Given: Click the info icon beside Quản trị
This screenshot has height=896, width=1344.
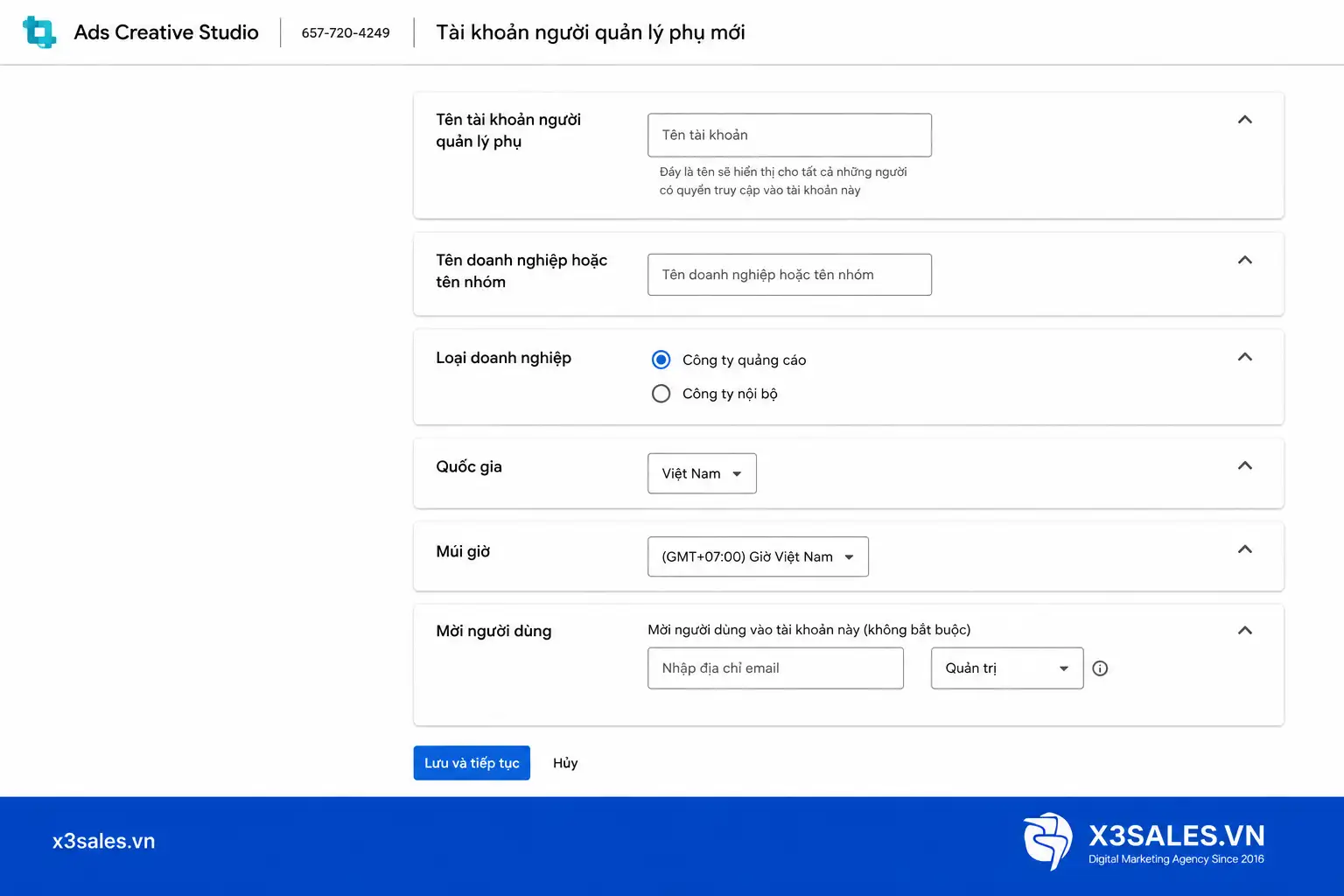Looking at the screenshot, I should 1100,668.
